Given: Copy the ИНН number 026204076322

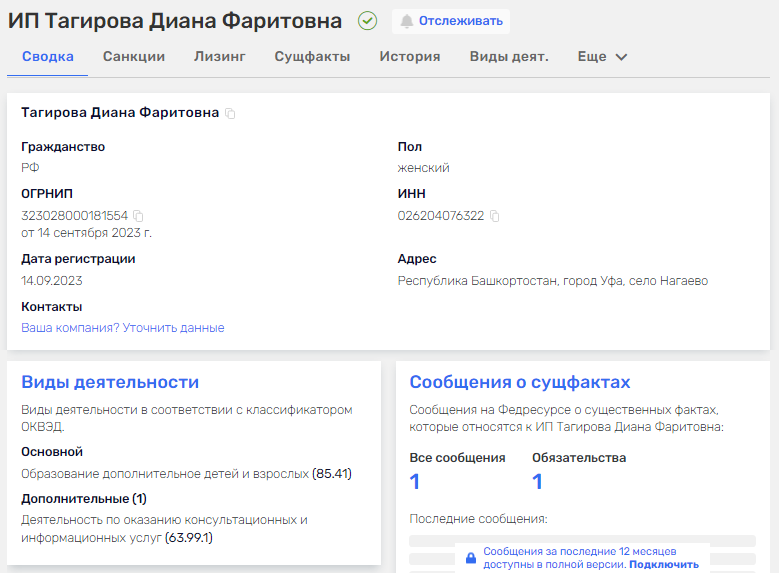Looking at the screenshot, I should [x=495, y=216].
